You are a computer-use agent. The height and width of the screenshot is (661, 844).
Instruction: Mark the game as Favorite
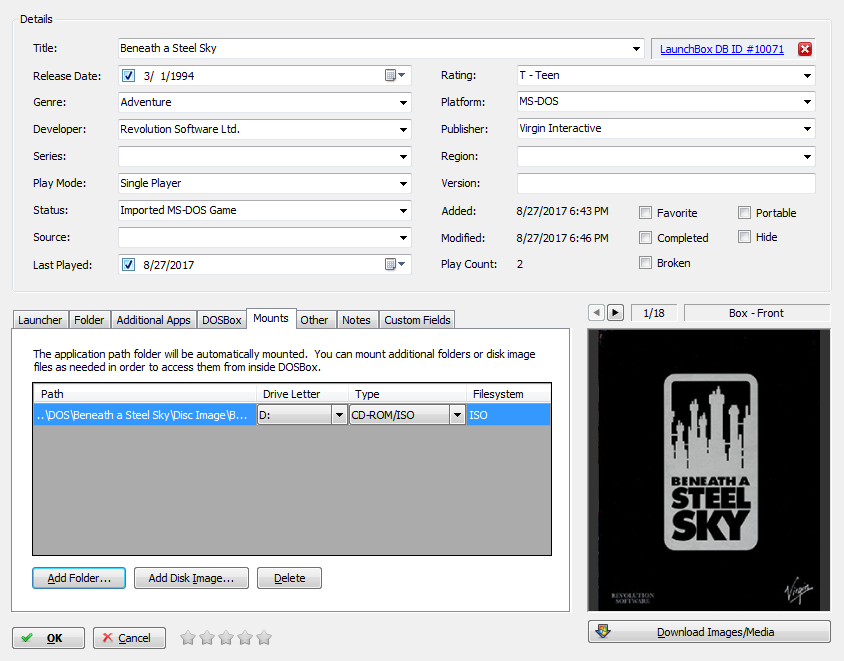645,213
